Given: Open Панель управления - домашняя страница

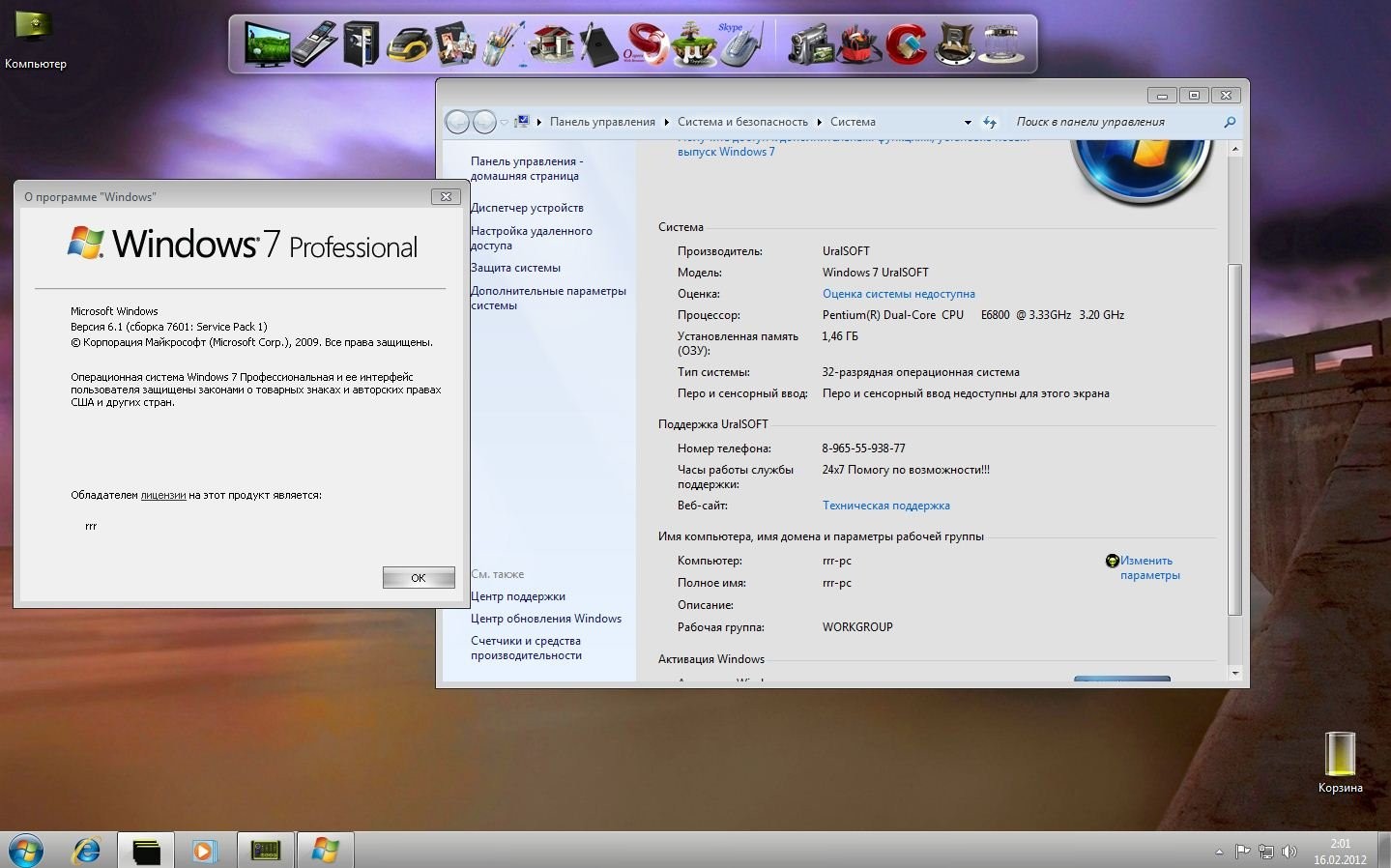Looking at the screenshot, I should pyautogui.click(x=526, y=169).
